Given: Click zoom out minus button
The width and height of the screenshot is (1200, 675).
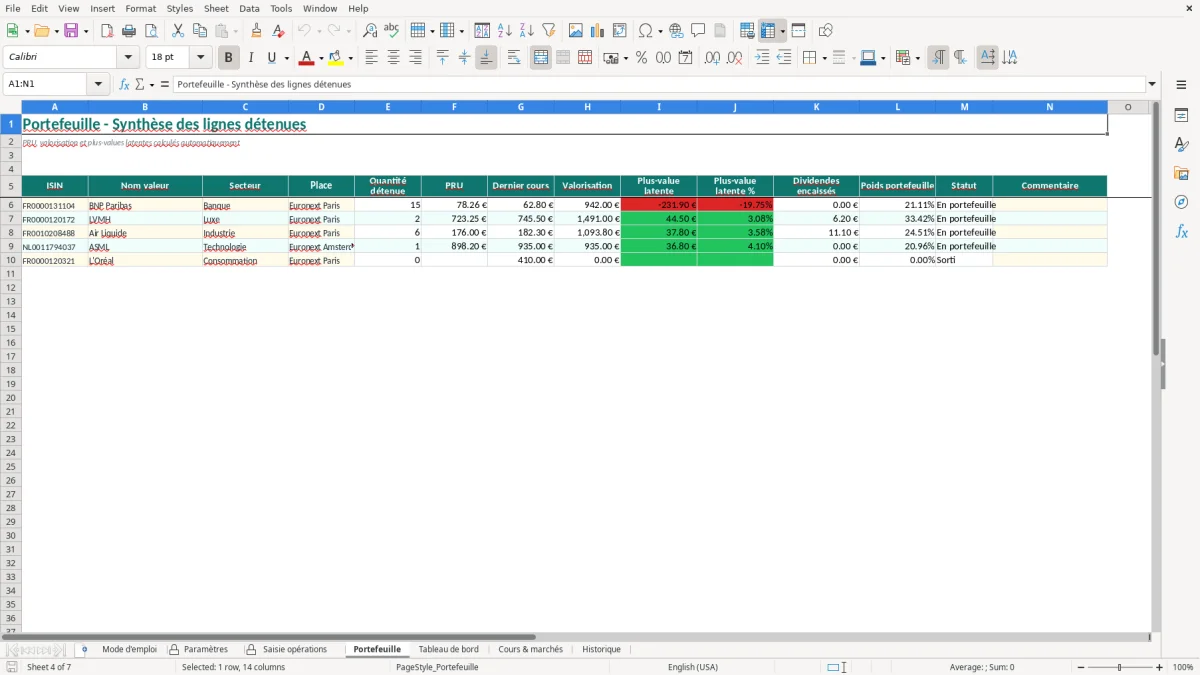Looking at the screenshot, I should (x=1081, y=667).
